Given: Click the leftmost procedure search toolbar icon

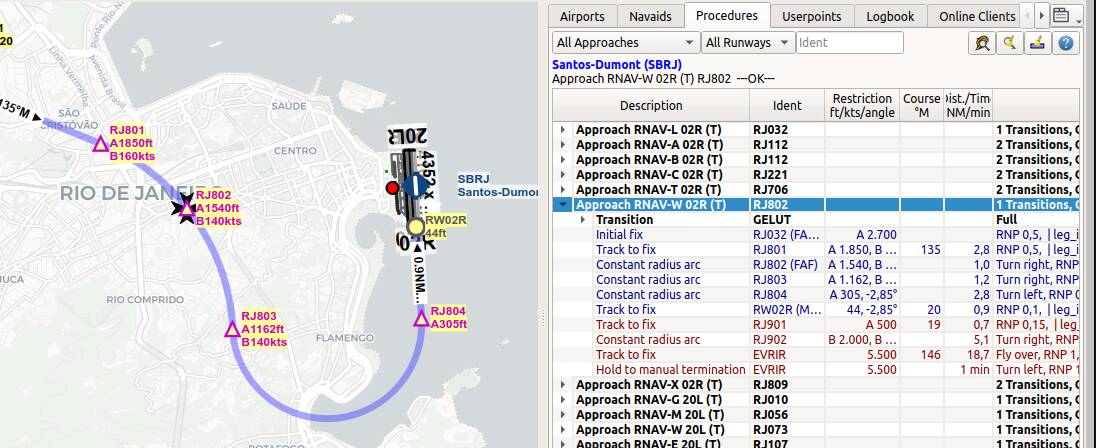Looking at the screenshot, I should coord(984,43).
